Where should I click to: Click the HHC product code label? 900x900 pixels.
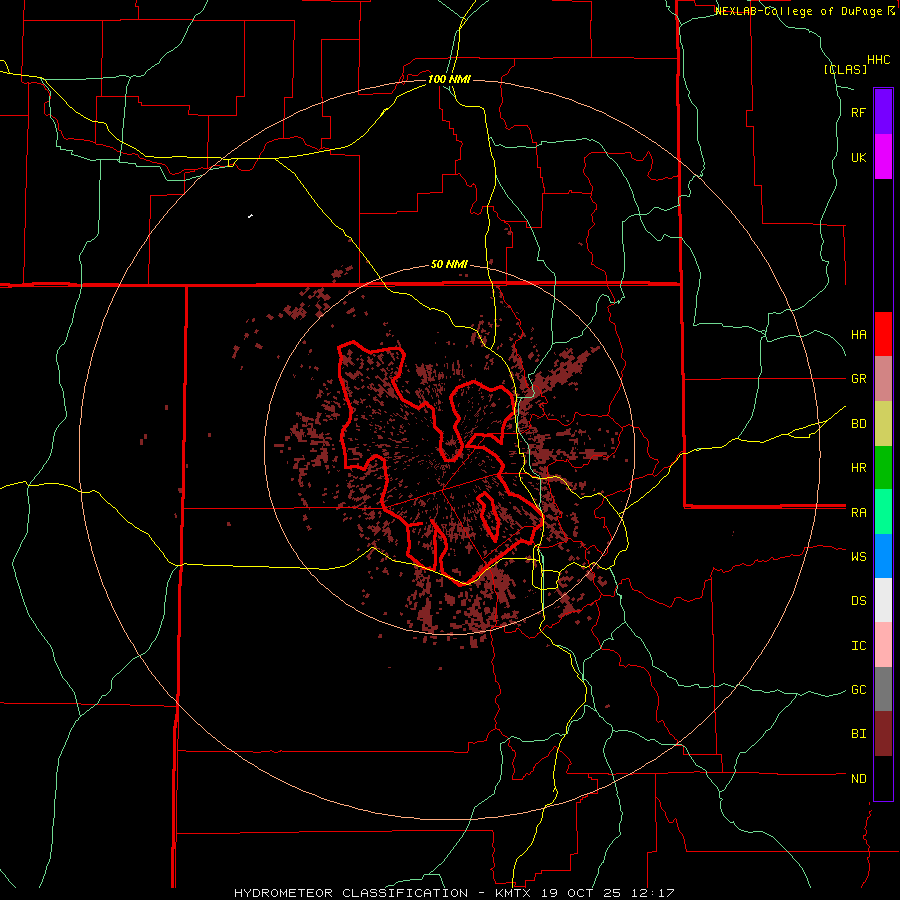click(x=878, y=60)
